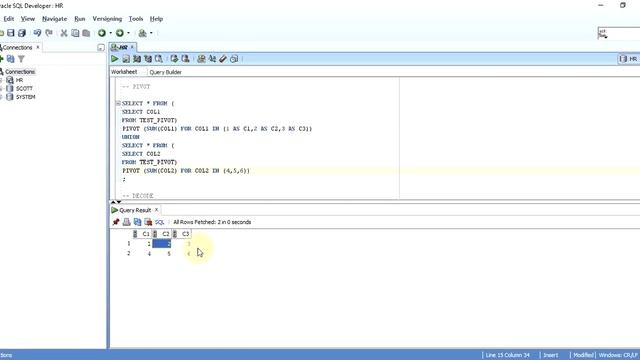Open the Edit menu
The height and width of the screenshot is (360, 640).
(x=9, y=19)
